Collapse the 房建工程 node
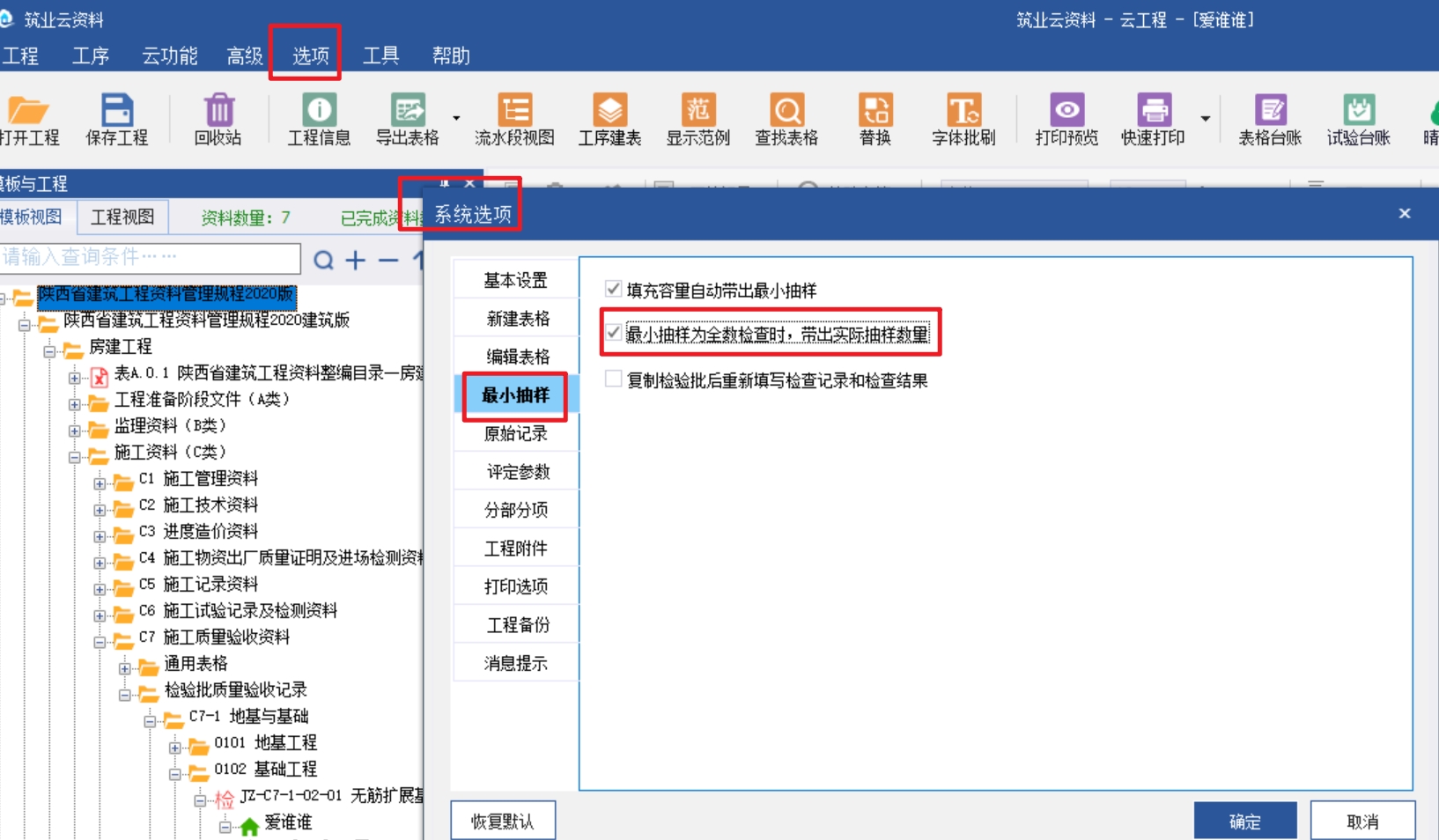Viewport: 1439px width, 840px height. coord(49,352)
